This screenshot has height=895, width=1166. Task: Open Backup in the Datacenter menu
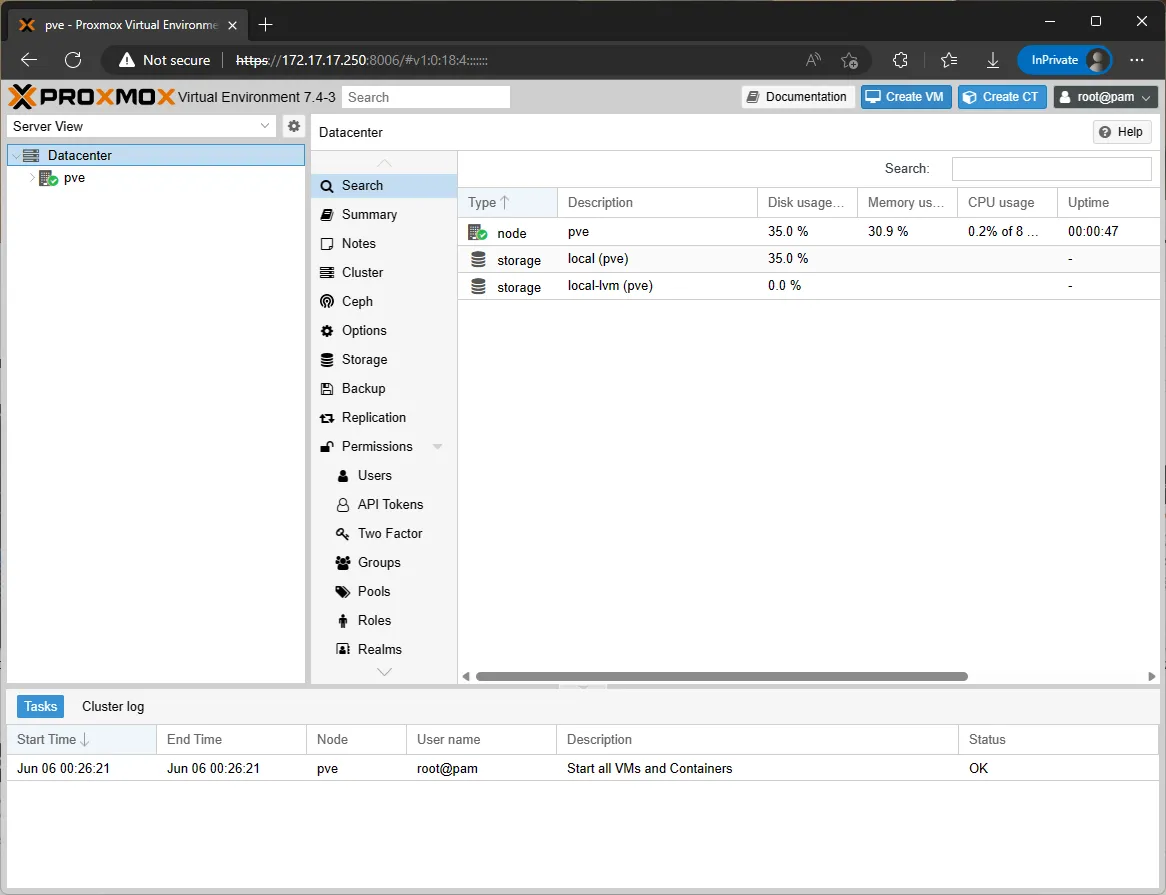(384, 389)
